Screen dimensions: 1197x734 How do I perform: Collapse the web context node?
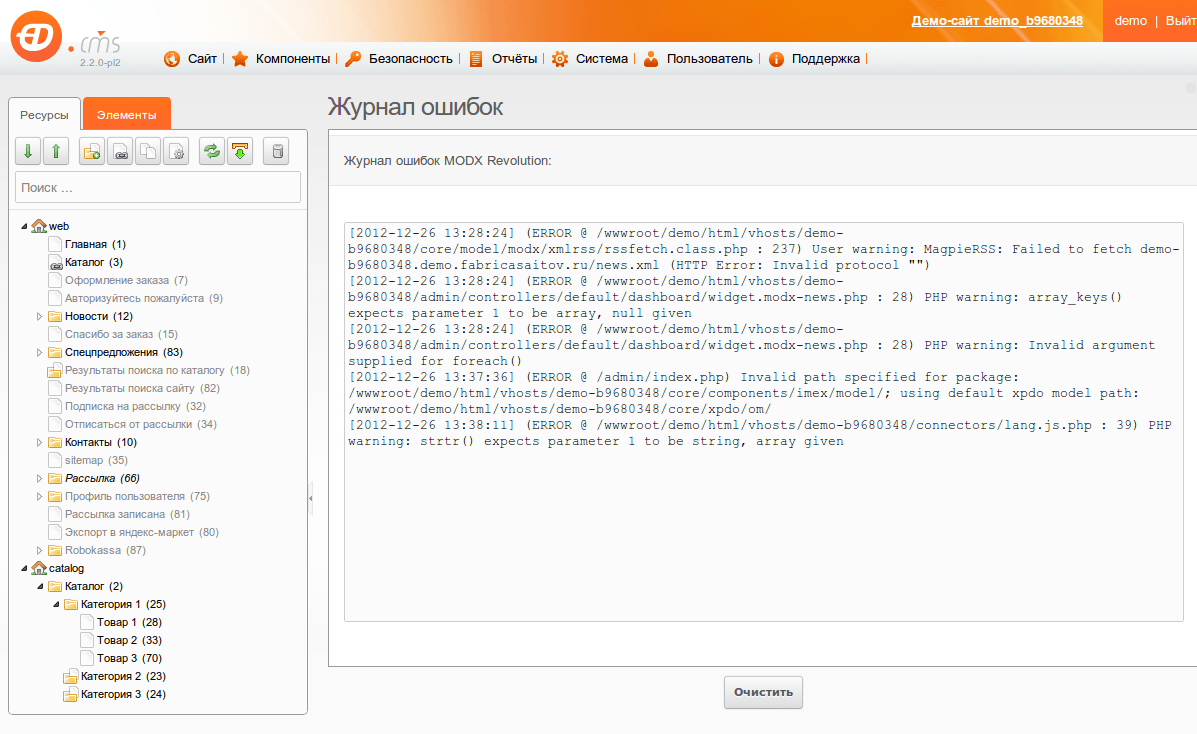pyautogui.click(x=24, y=226)
